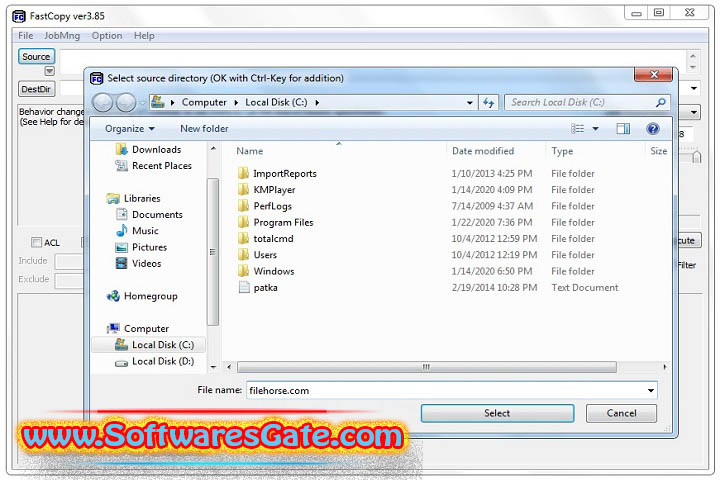720x480 pixels.
Task: Open the JobMng menu
Action: (62, 36)
